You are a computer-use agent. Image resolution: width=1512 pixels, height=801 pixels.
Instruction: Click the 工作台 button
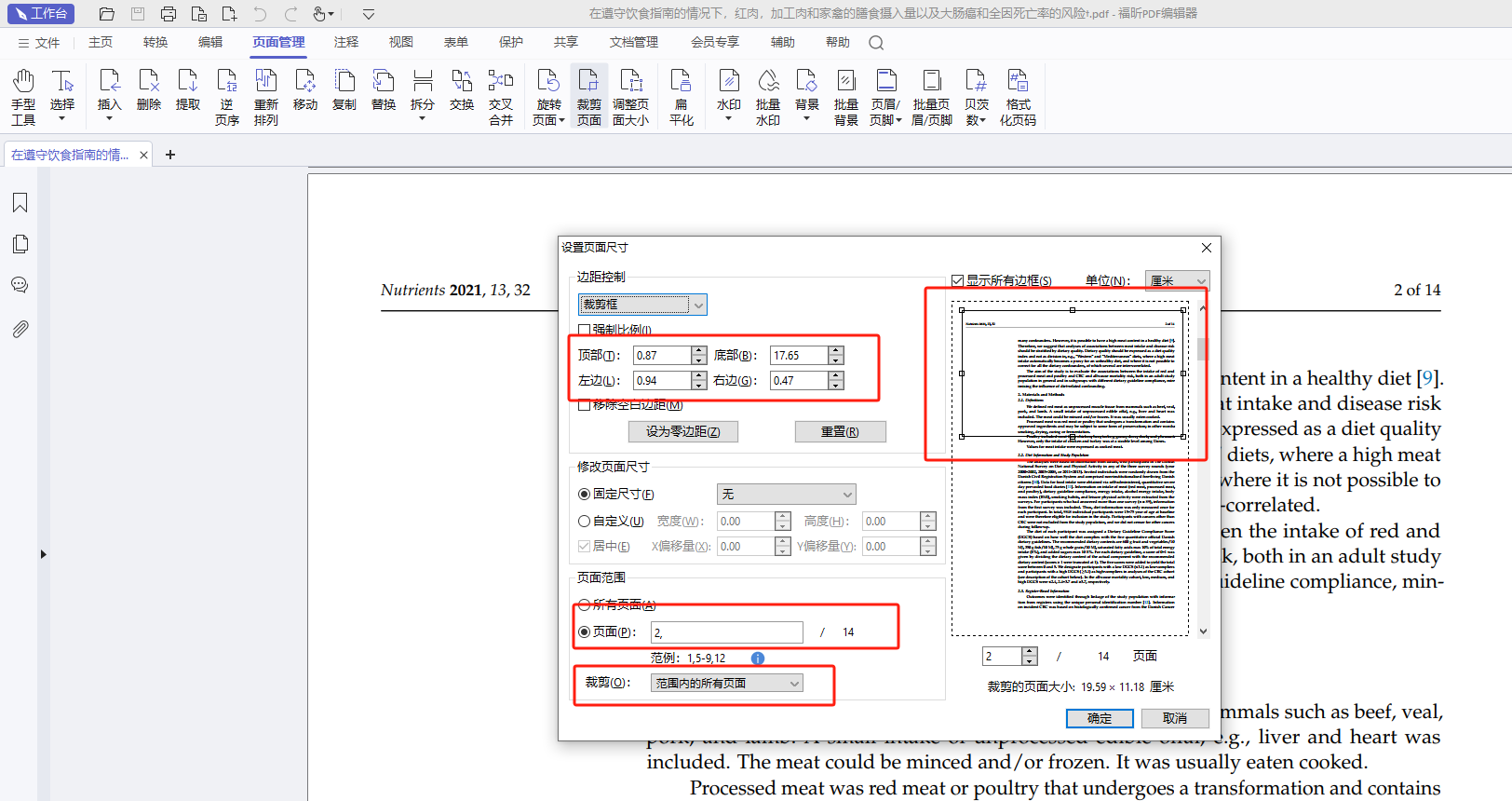coord(42,14)
